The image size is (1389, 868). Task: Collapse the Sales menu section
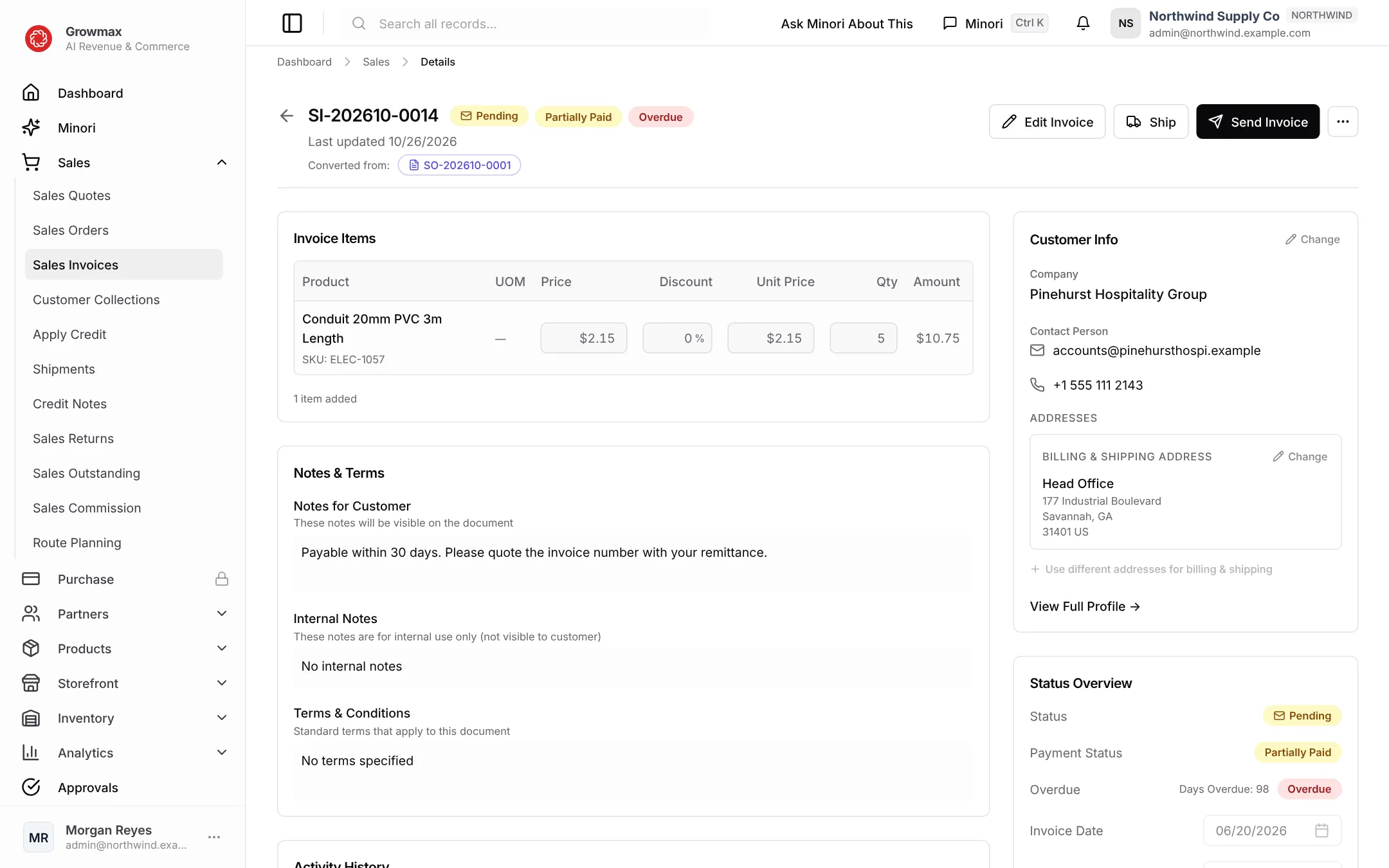point(222,163)
